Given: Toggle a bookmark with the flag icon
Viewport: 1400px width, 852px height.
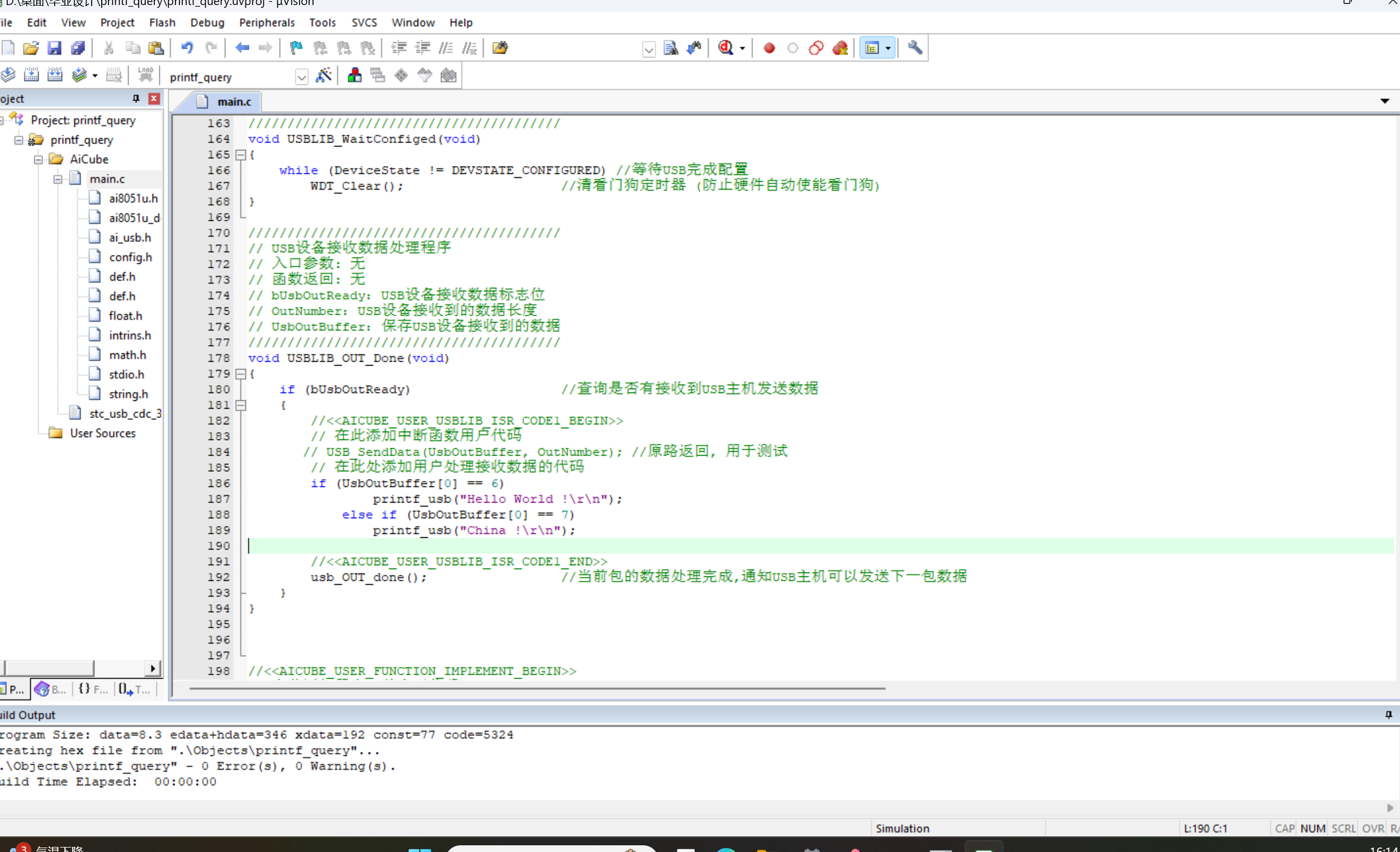Looking at the screenshot, I should pos(295,48).
